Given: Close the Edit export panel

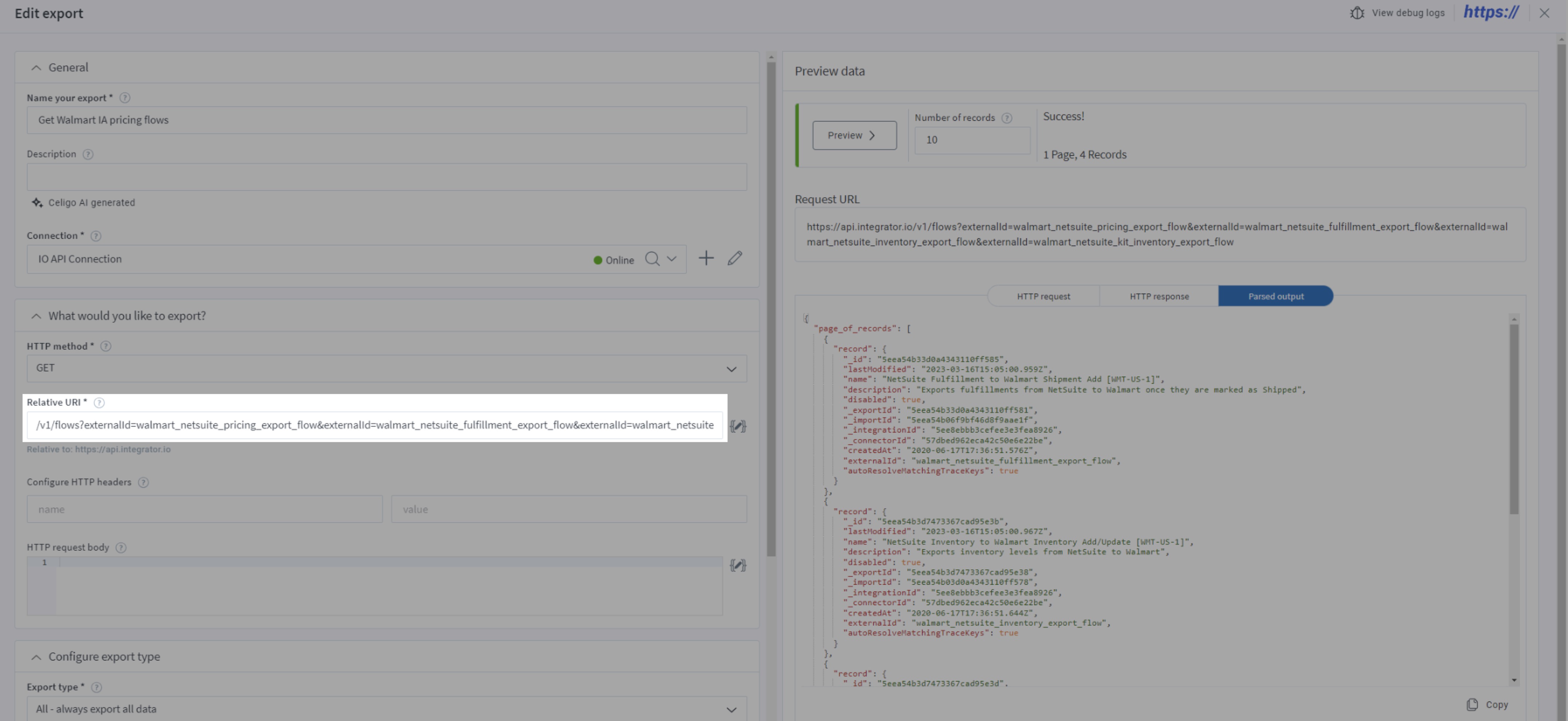Looking at the screenshot, I should (x=1544, y=13).
